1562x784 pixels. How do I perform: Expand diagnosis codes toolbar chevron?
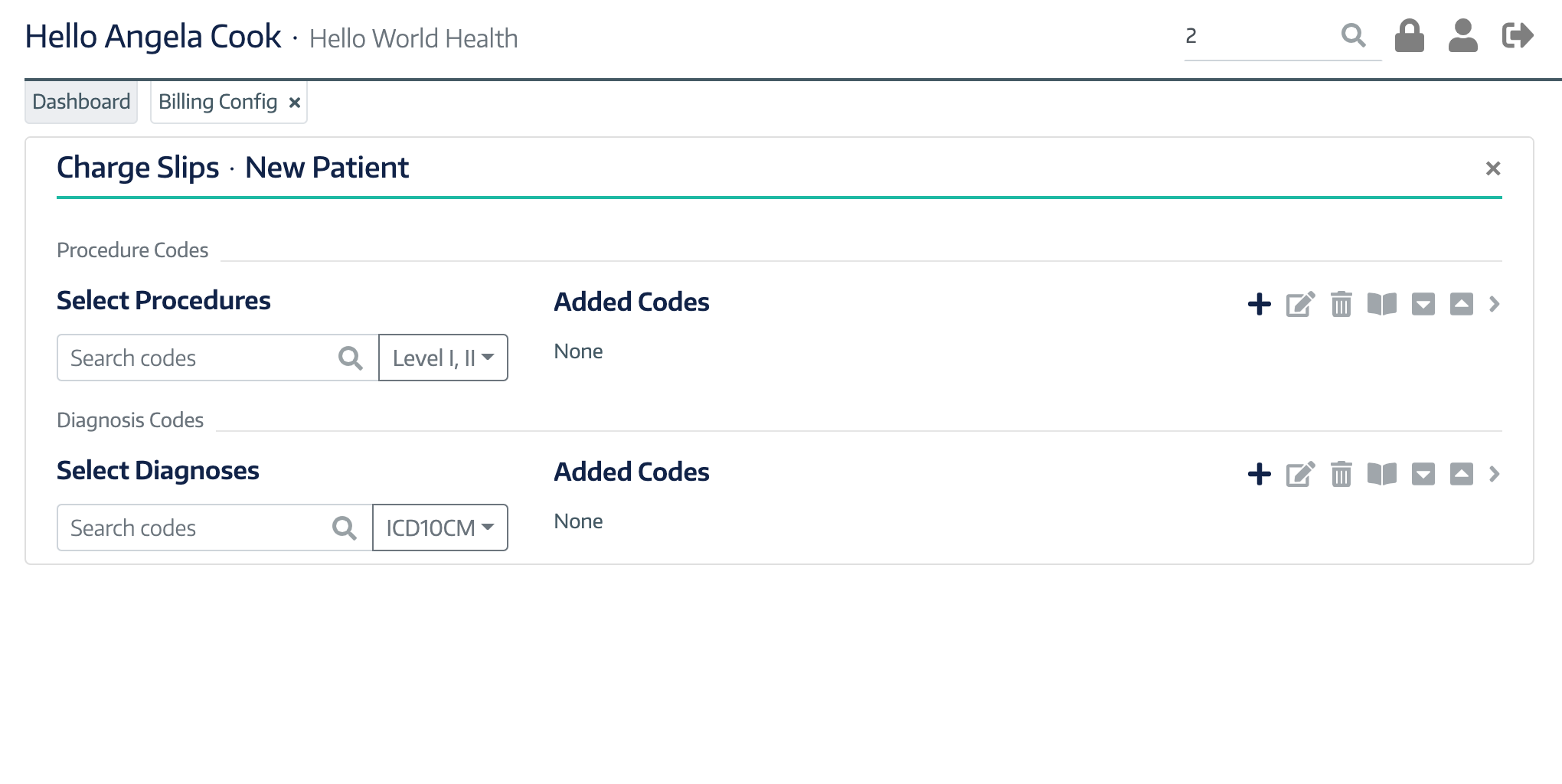coord(1494,474)
